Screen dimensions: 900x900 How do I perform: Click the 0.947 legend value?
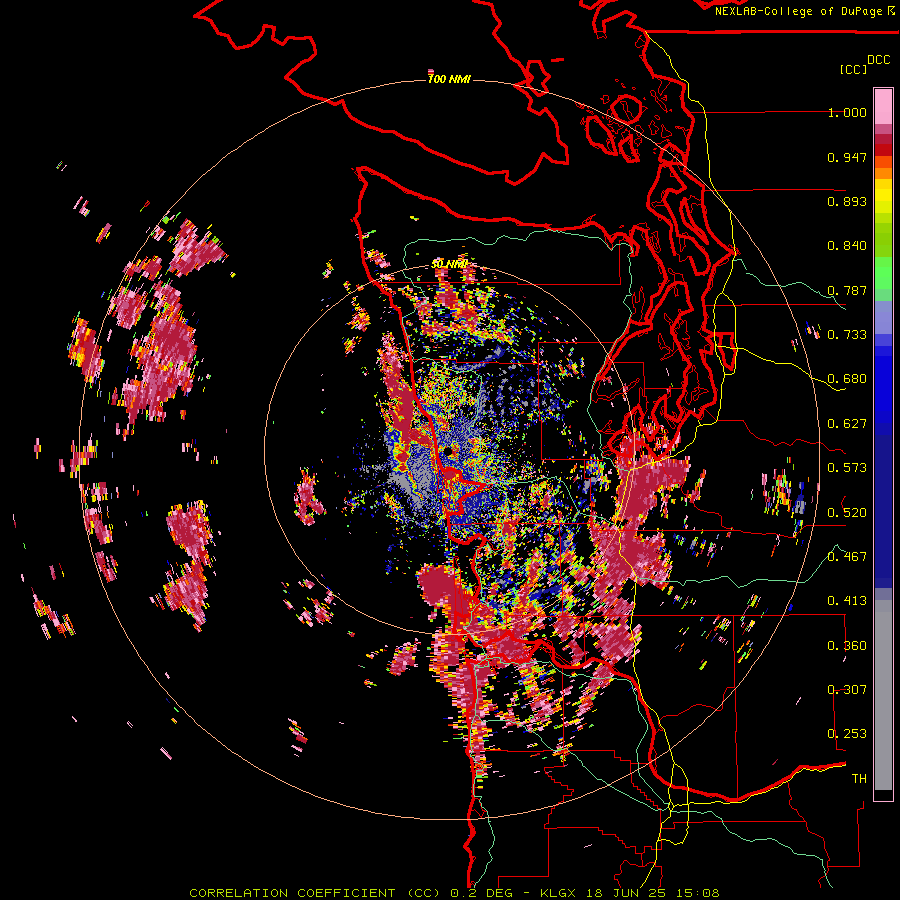847,157
